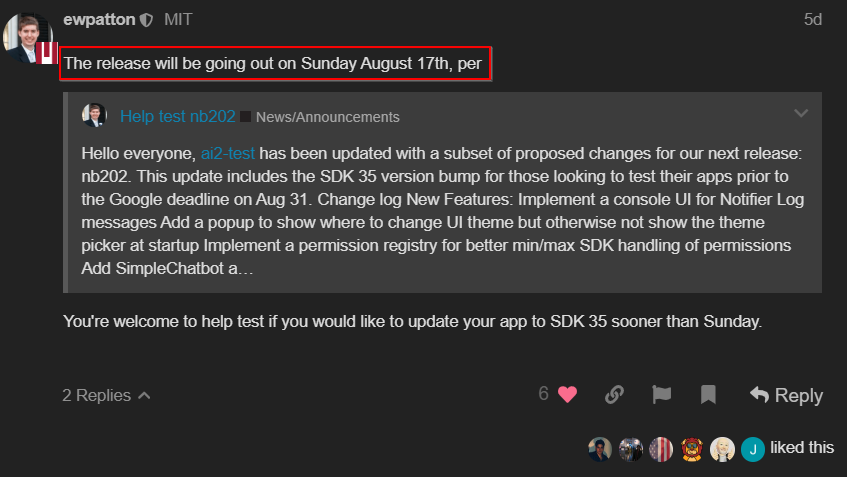Follow the ai2-test link in the quote
Viewport: 847px width, 477px height.
[229, 155]
